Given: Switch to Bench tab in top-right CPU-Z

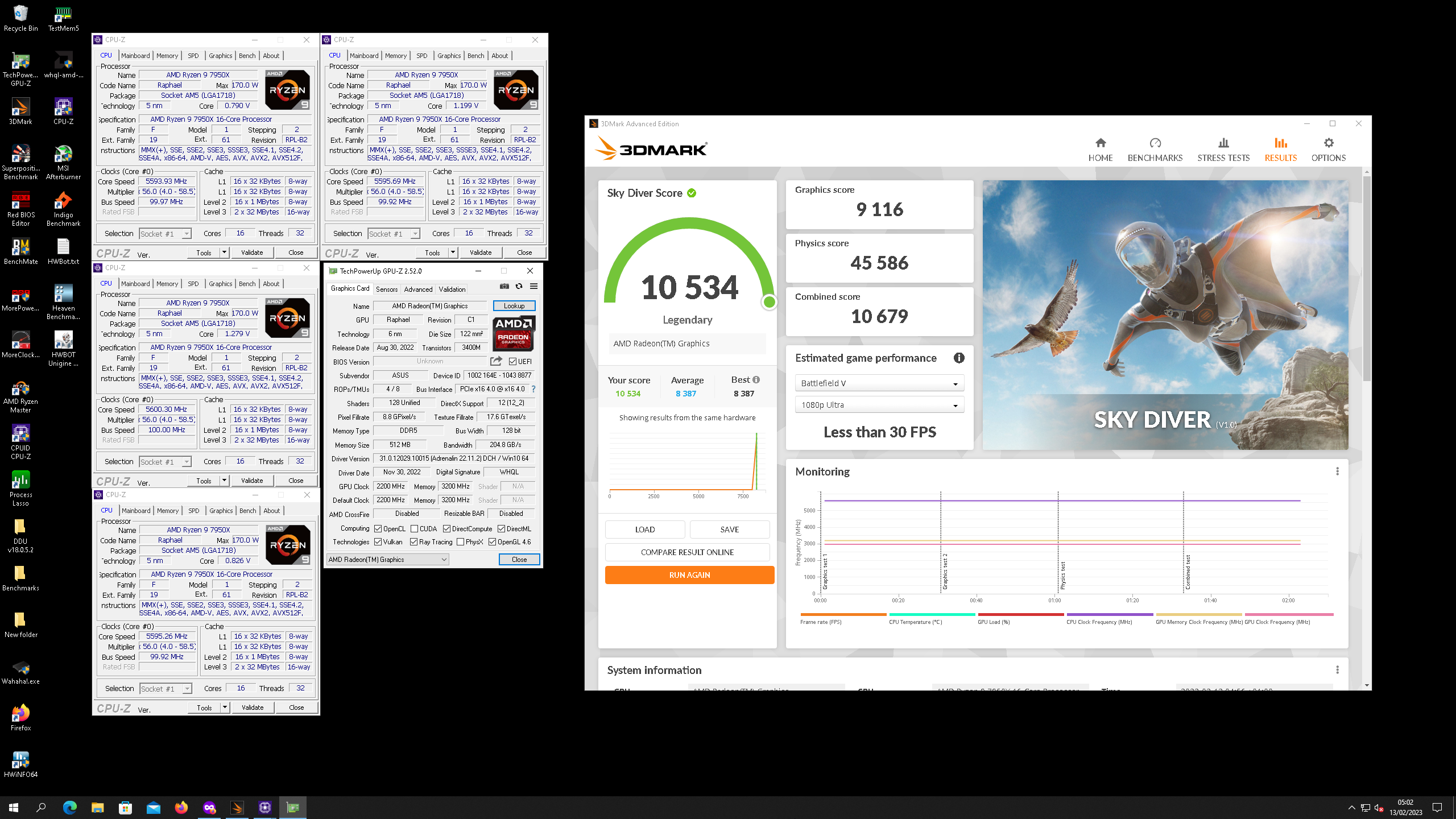Looking at the screenshot, I should 475,56.
